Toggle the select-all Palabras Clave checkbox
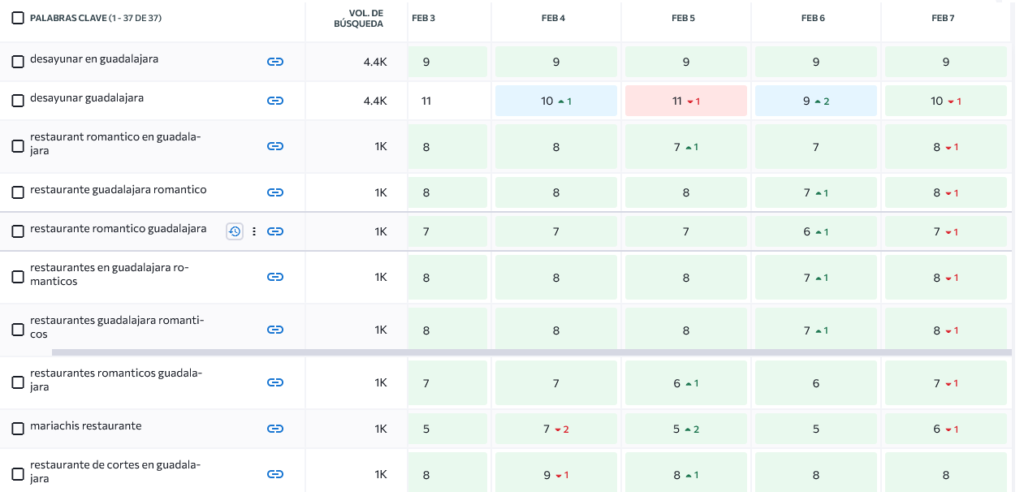 click(x=17, y=18)
